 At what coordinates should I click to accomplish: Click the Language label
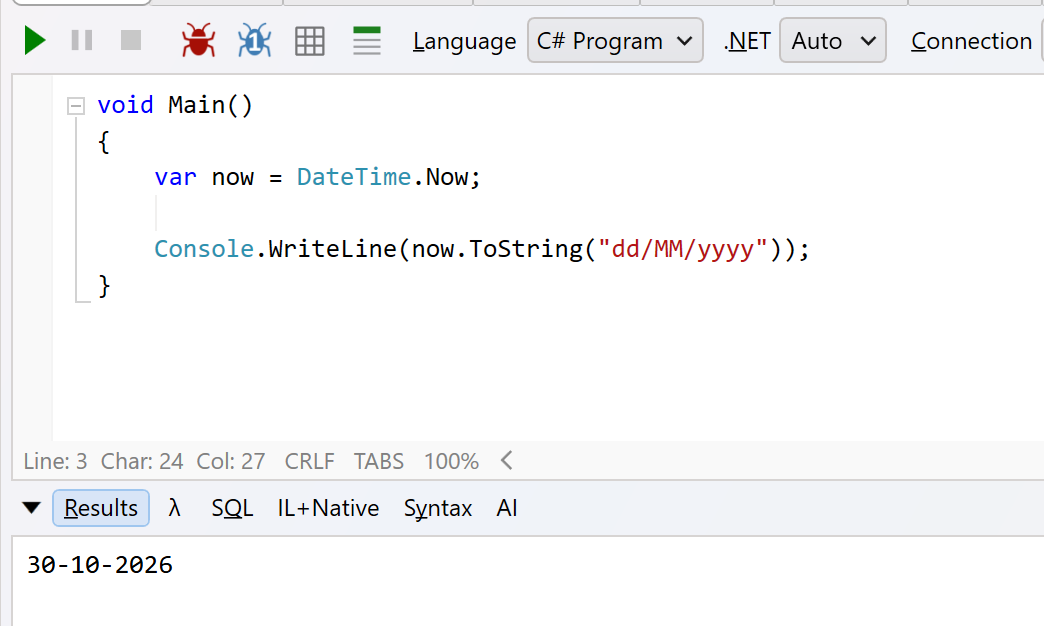point(464,41)
